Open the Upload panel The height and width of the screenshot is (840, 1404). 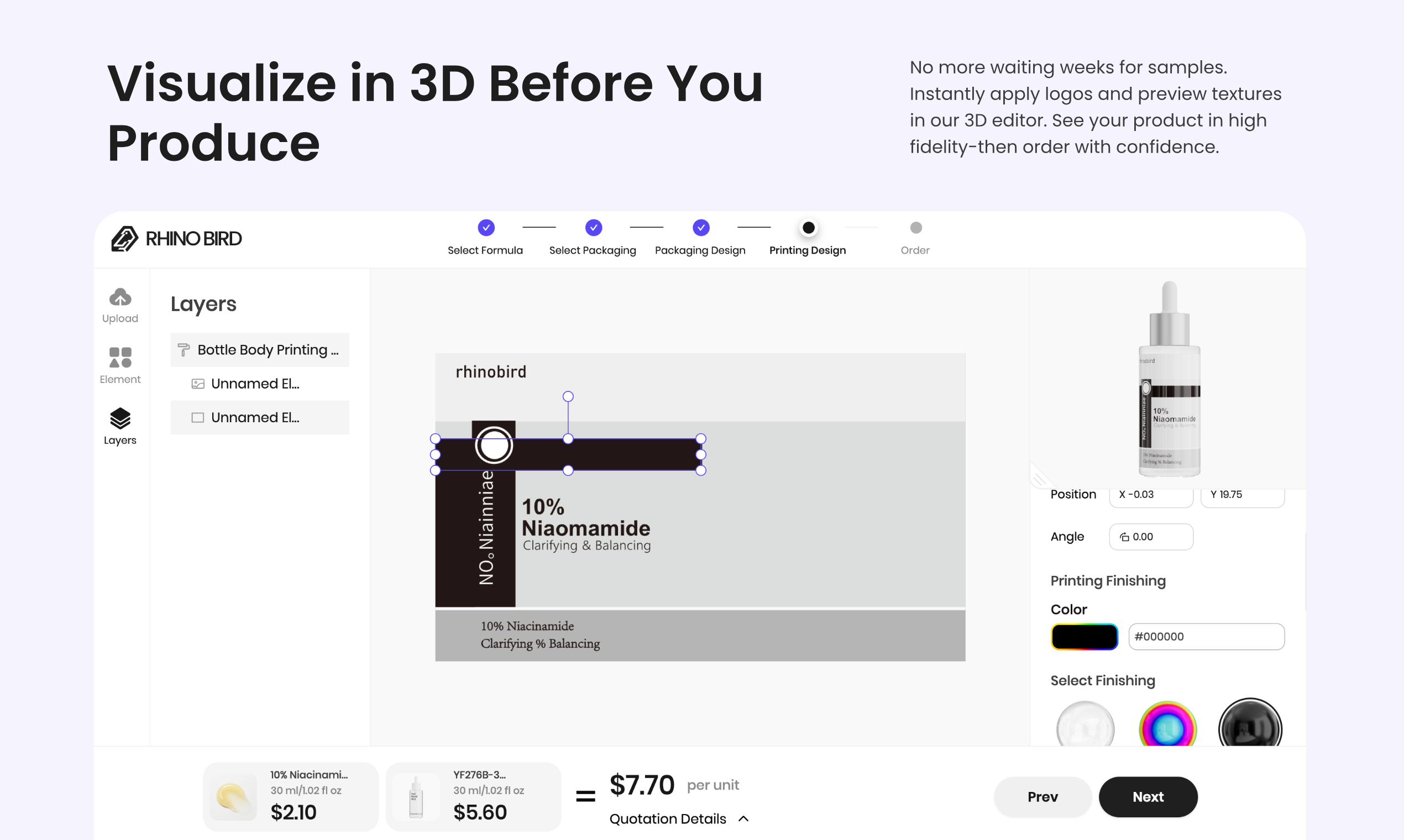coord(120,301)
